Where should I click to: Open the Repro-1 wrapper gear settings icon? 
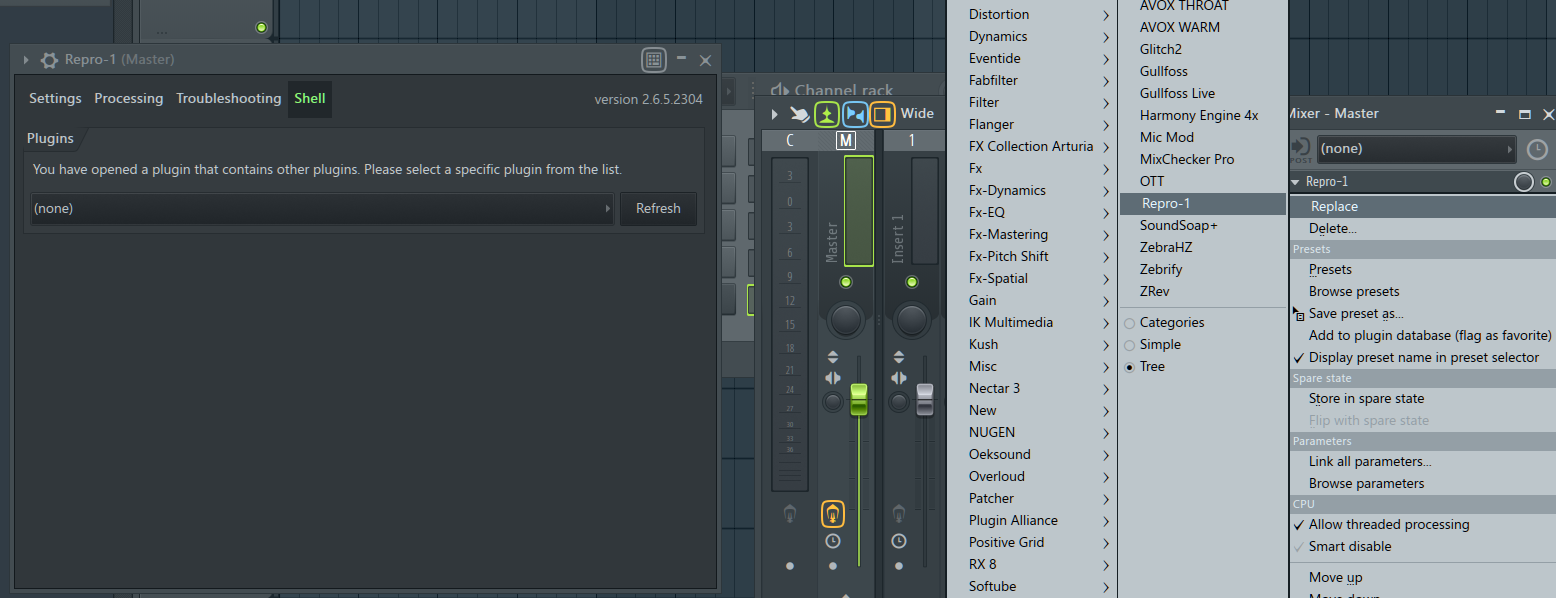pyautogui.click(x=49, y=60)
